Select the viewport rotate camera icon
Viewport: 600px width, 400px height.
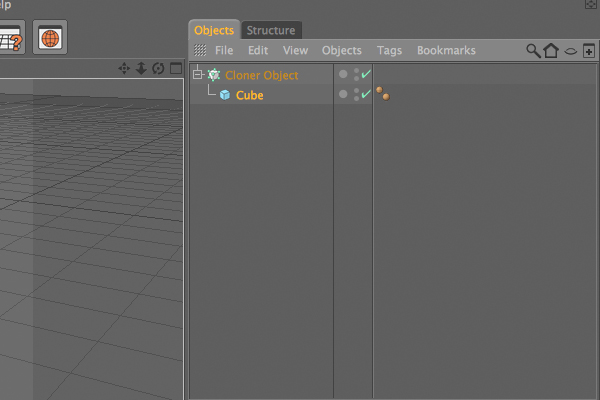click(x=158, y=69)
